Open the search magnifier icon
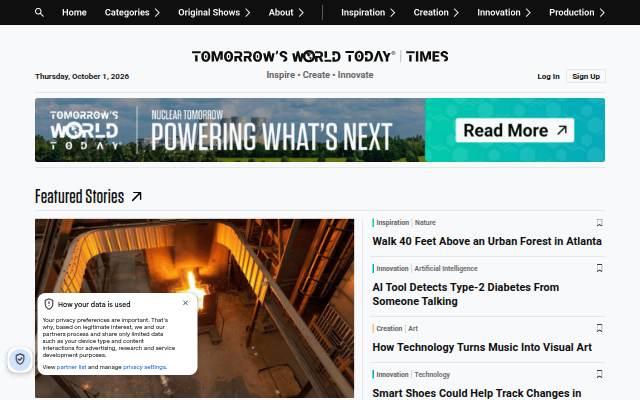This screenshot has width=640, height=400. (x=39, y=12)
